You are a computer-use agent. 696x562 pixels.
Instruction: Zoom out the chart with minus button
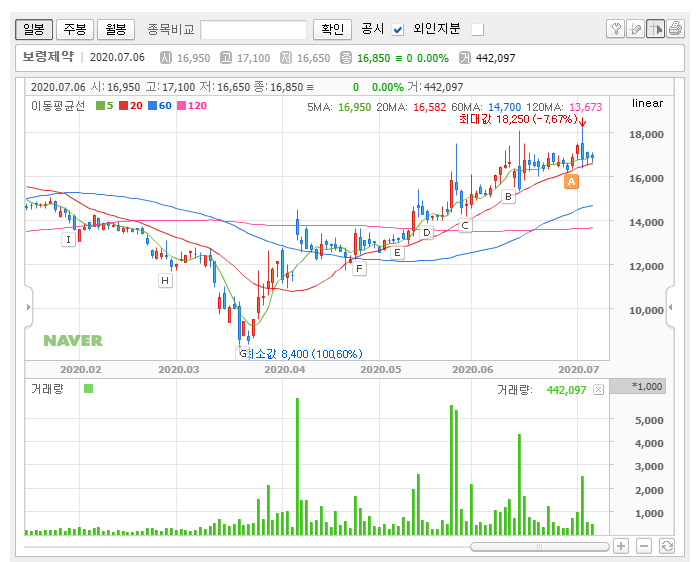(x=644, y=546)
